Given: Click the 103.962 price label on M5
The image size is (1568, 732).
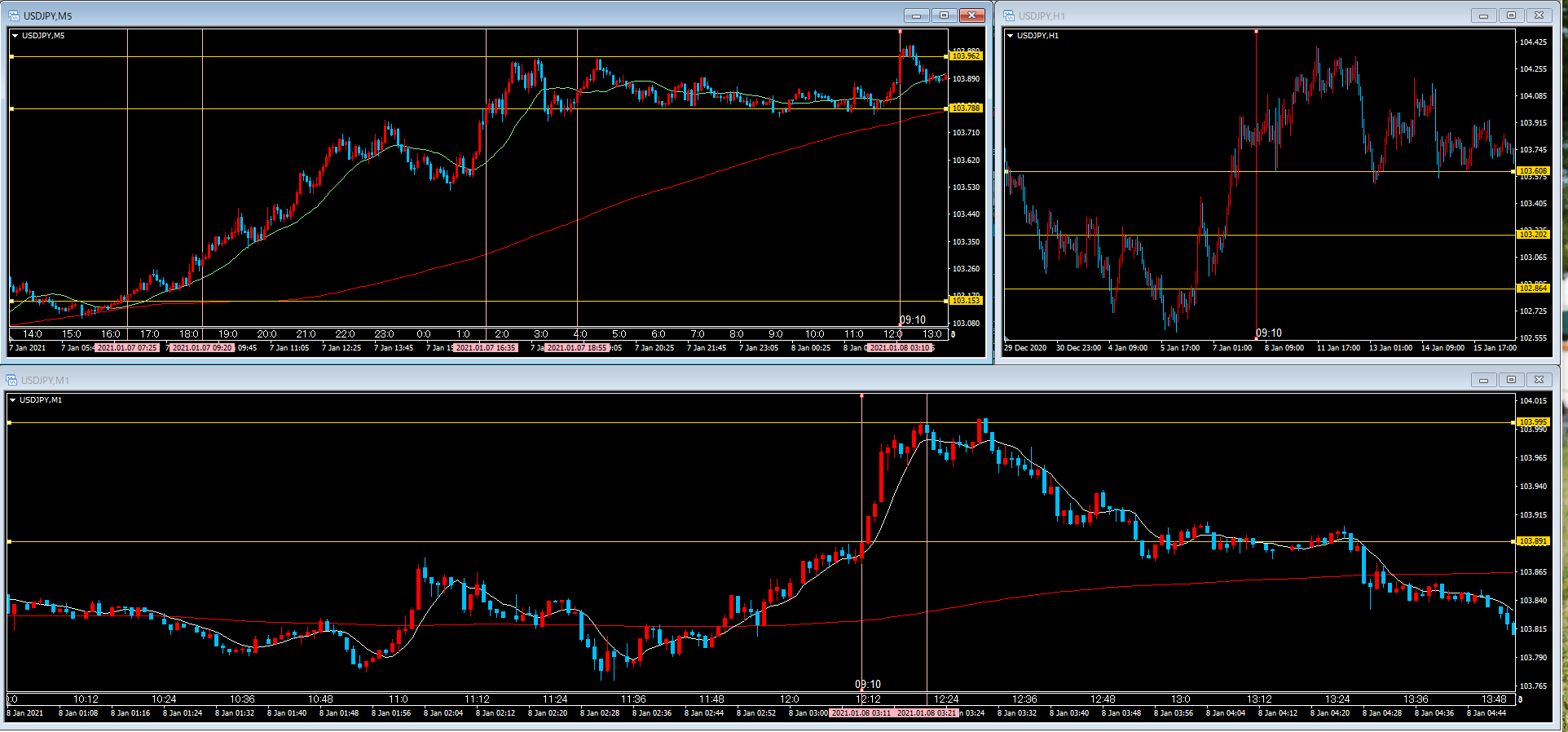Looking at the screenshot, I should click(x=966, y=56).
